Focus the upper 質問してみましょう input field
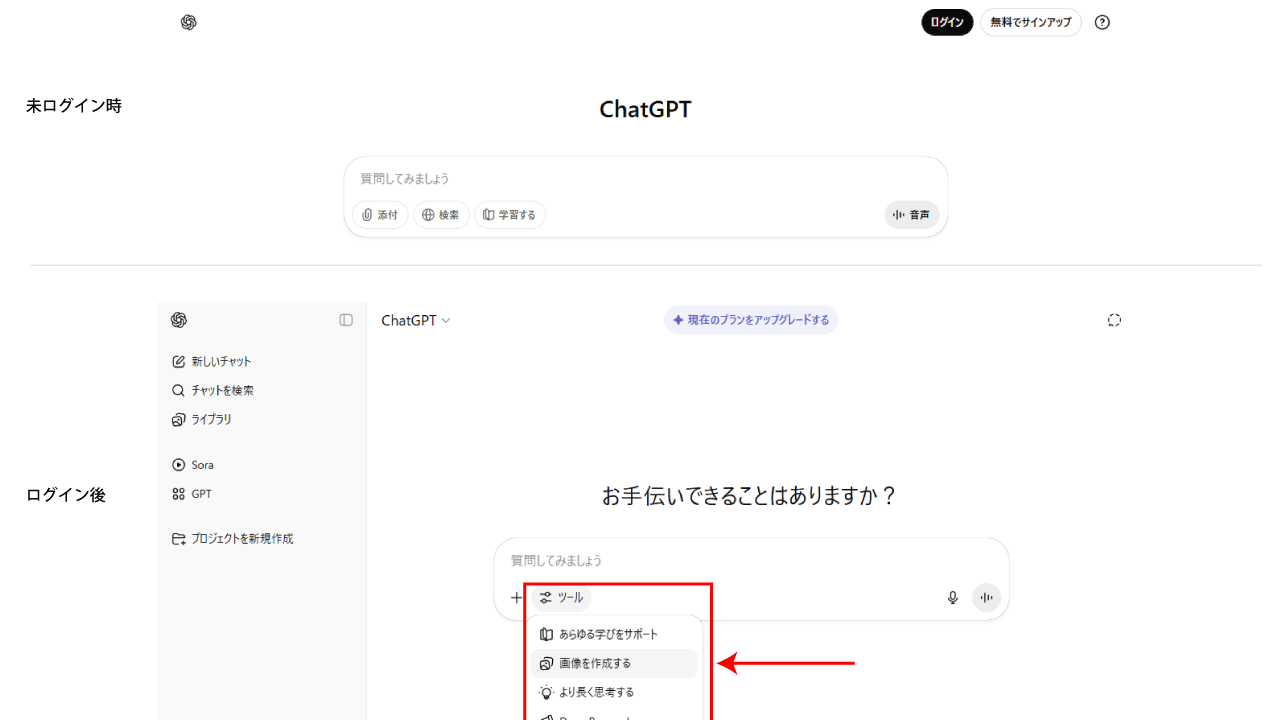1280x720 pixels. pos(645,178)
